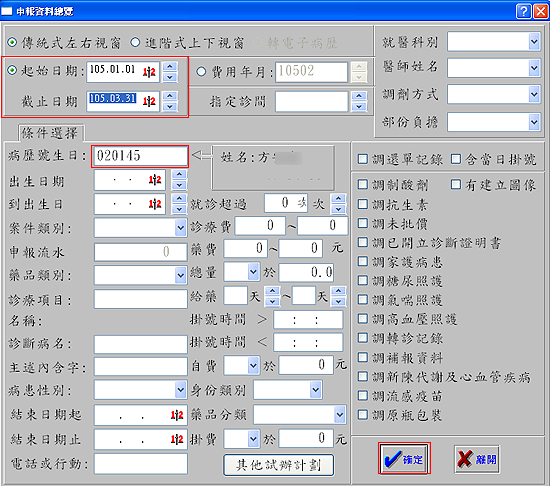Expand the 案件類別 combo box
550x486 pixels.
[x=180, y=228]
